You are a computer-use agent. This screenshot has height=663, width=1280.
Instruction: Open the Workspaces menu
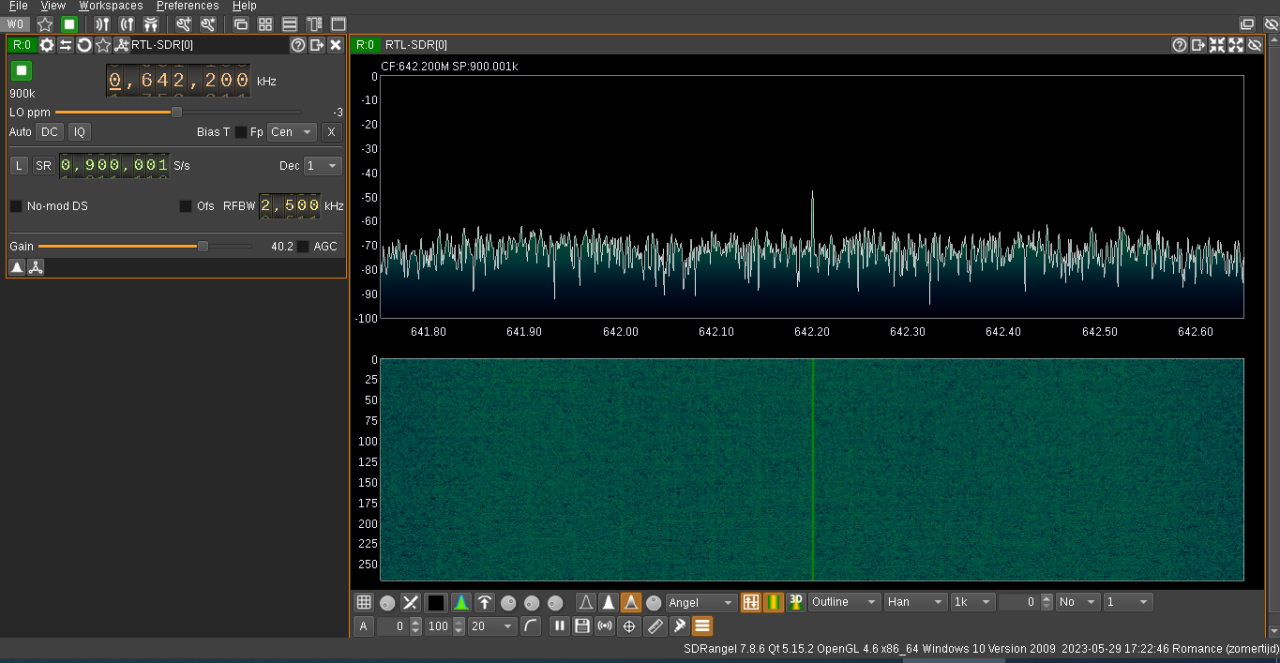[110, 6]
